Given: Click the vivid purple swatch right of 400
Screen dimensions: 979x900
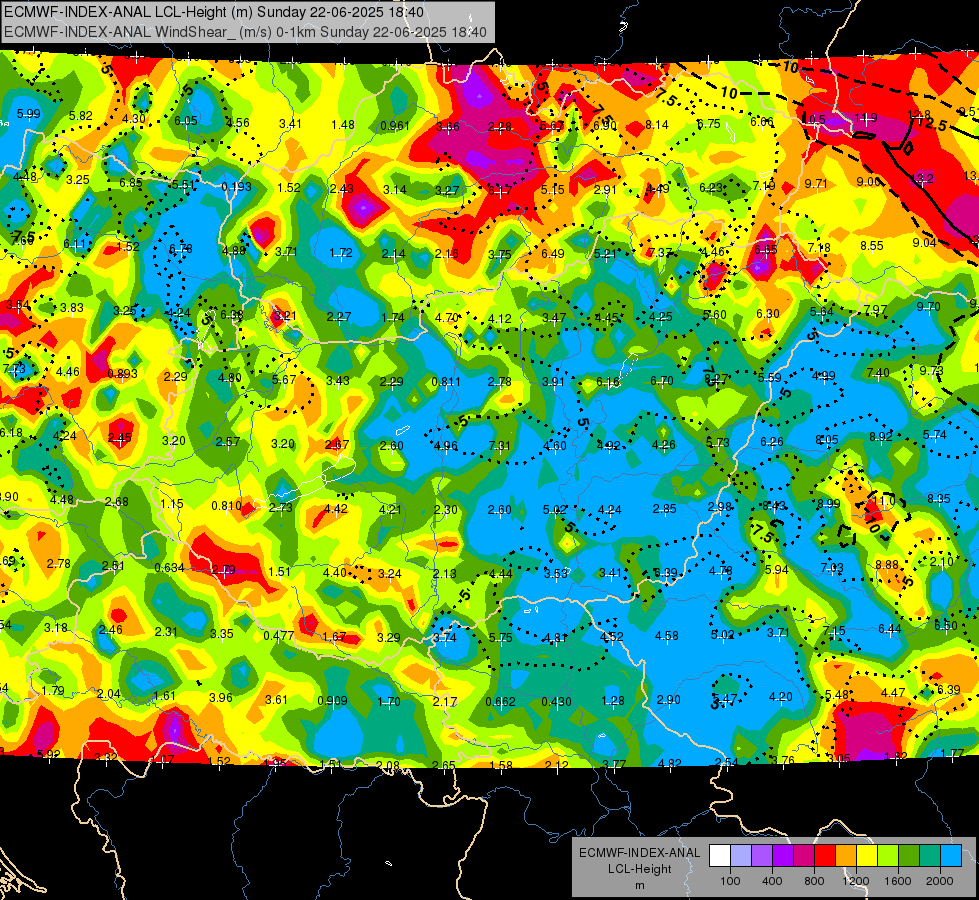Looking at the screenshot, I should click(x=783, y=855).
